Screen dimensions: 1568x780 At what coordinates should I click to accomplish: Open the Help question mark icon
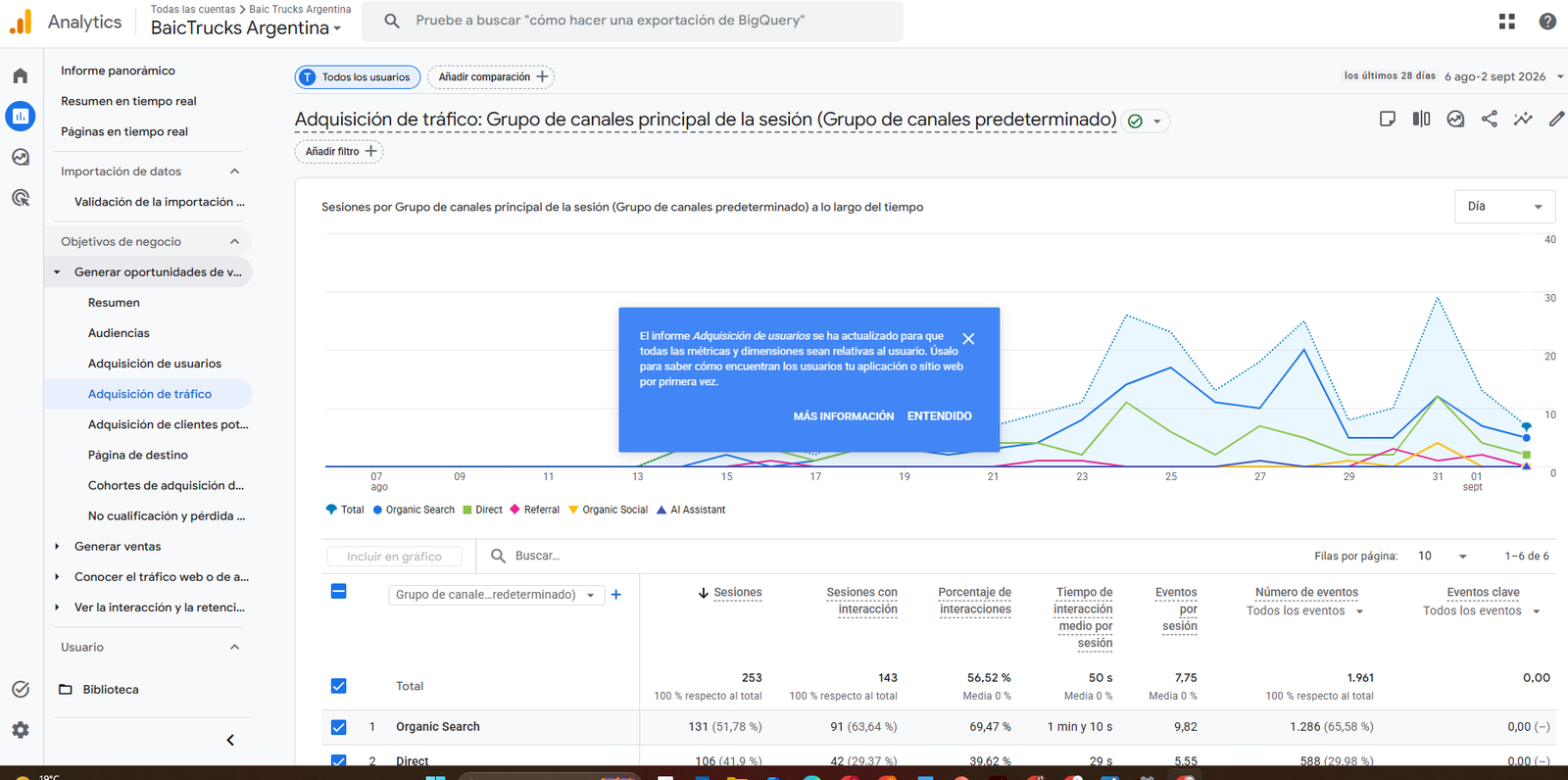click(1547, 21)
